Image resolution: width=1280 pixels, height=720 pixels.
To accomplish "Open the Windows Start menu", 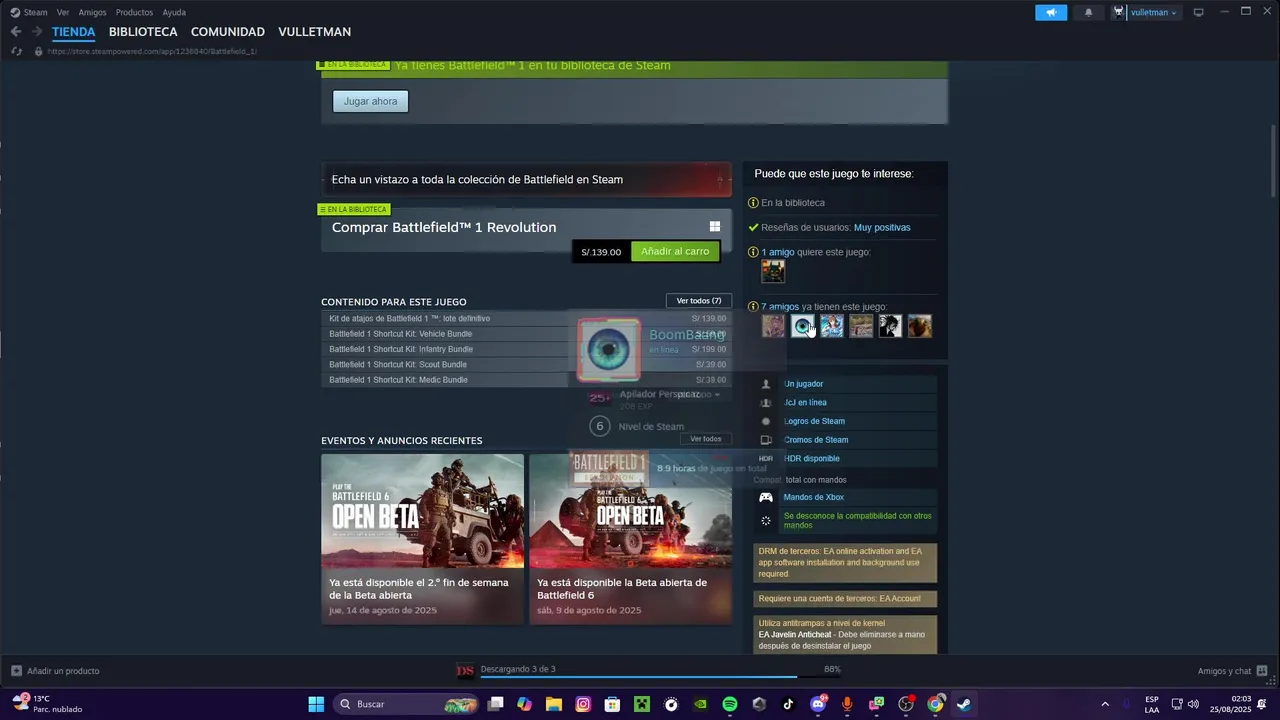I will tap(316, 704).
